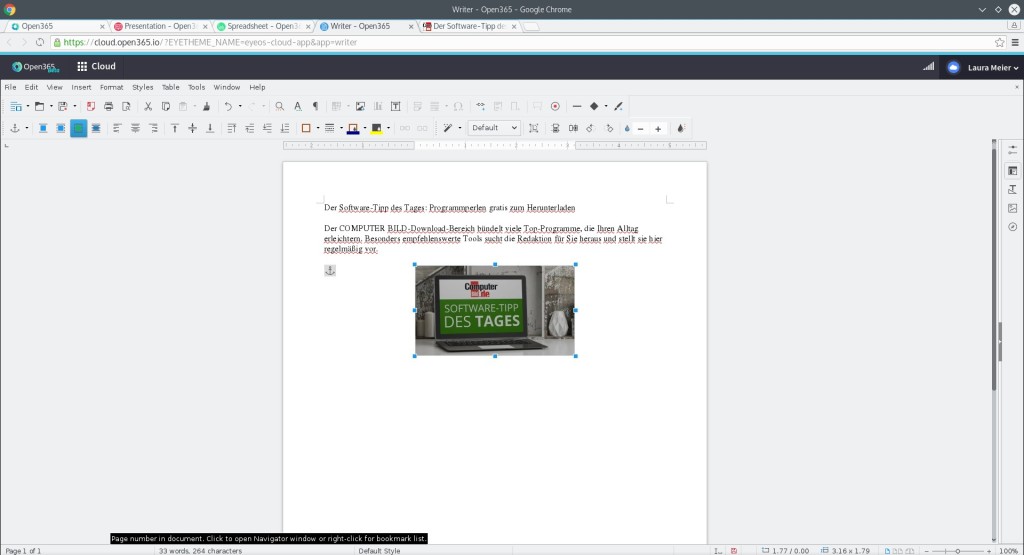Image resolution: width=1024 pixels, height=555 pixels.
Task: Select the Software-Tipp des Tages image
Action: tap(494, 310)
